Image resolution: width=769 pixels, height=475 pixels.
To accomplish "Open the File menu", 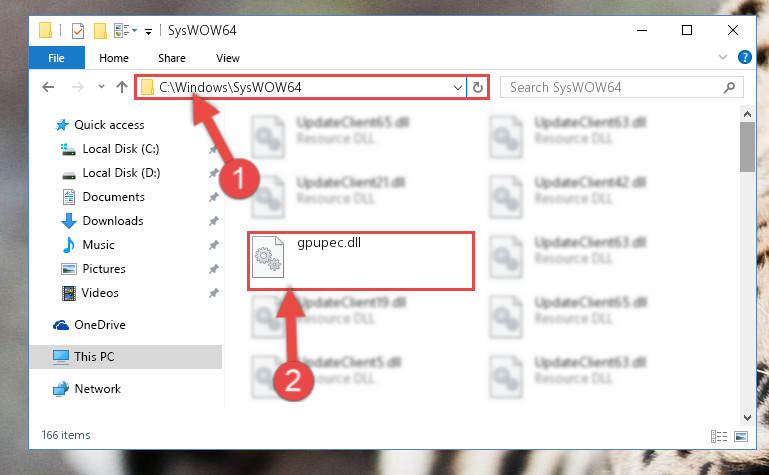I will pyautogui.click(x=56, y=58).
